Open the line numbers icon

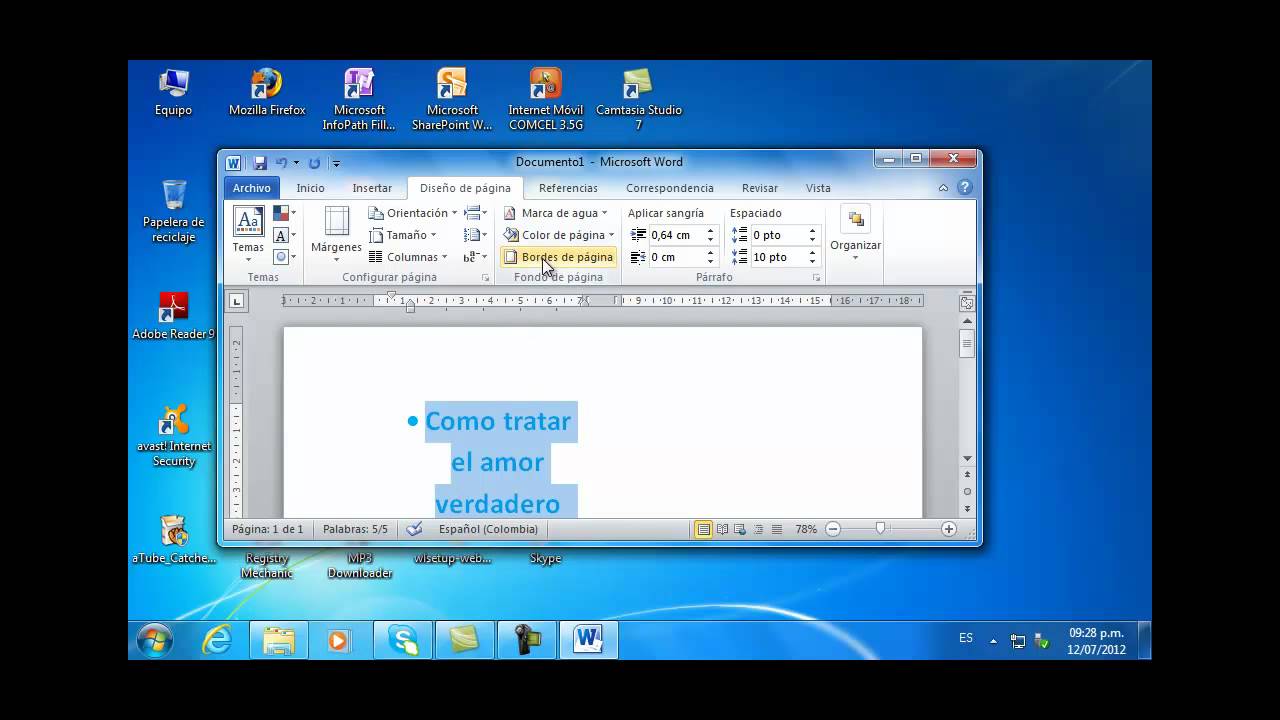(476, 235)
